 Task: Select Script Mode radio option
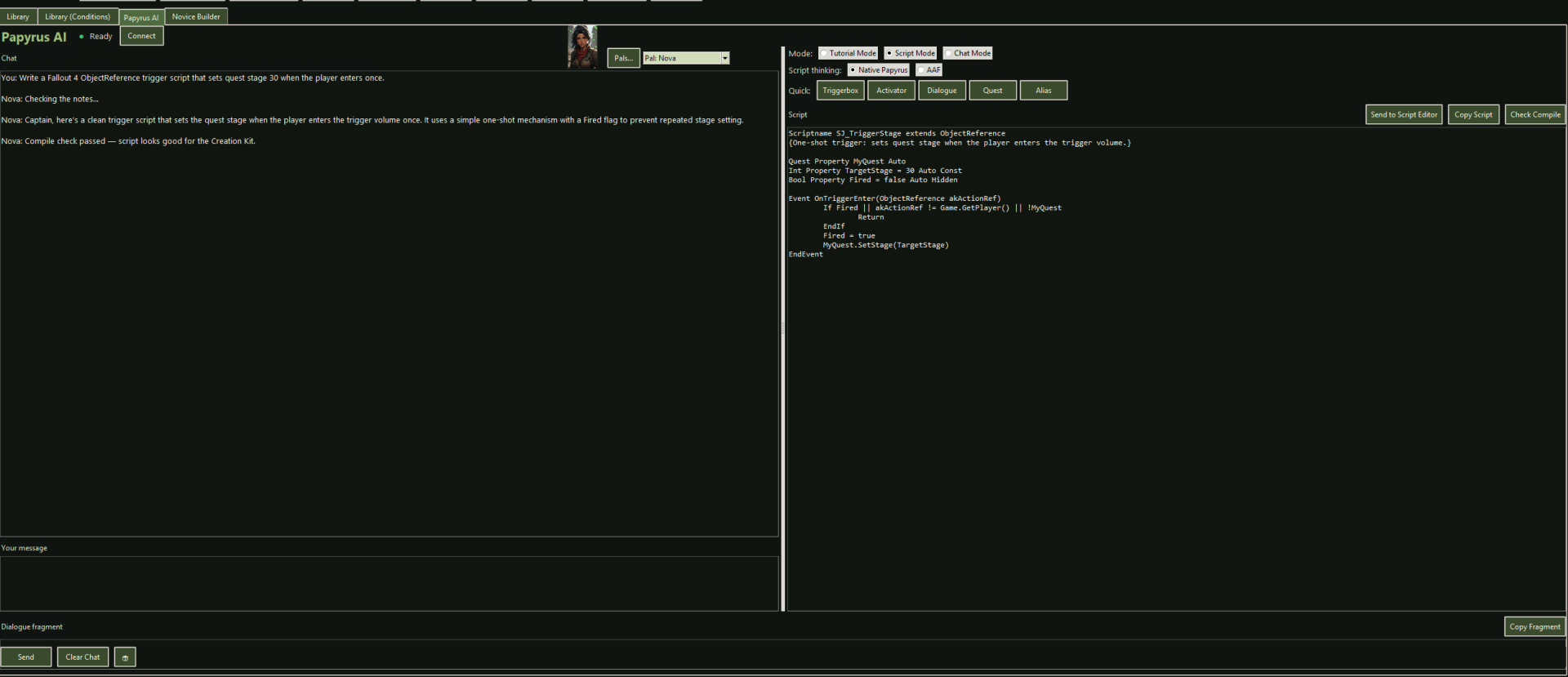pos(910,53)
